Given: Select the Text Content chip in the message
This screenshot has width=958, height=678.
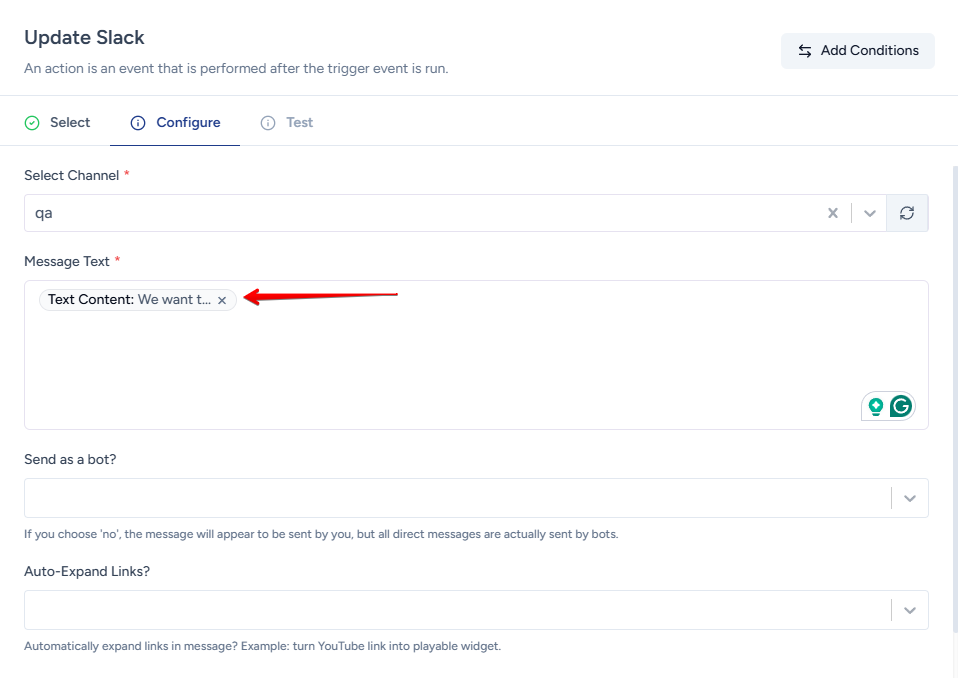Looking at the screenshot, I should point(128,300).
